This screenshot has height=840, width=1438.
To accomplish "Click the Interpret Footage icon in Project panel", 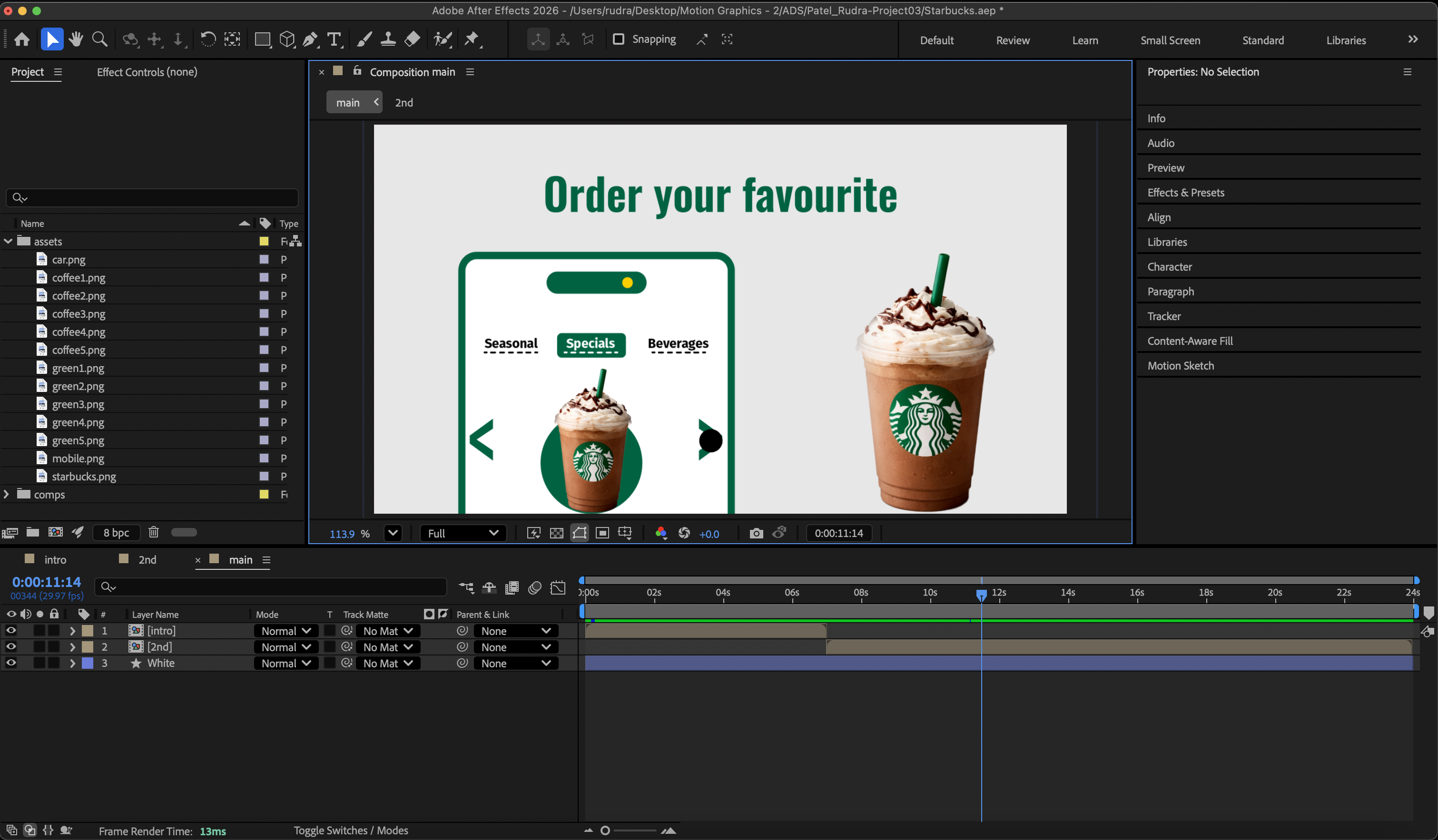I will [10, 533].
